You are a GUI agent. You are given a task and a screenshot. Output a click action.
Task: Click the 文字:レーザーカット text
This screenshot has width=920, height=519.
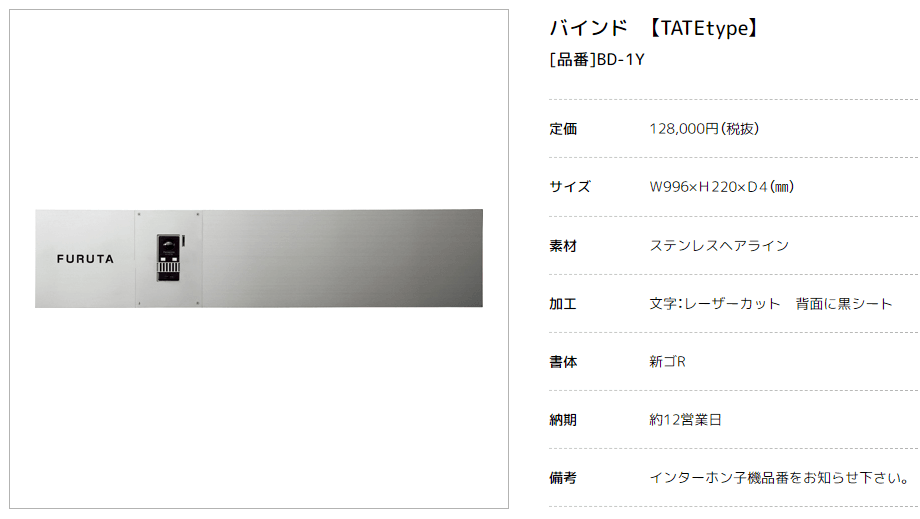pyautogui.click(x=714, y=303)
